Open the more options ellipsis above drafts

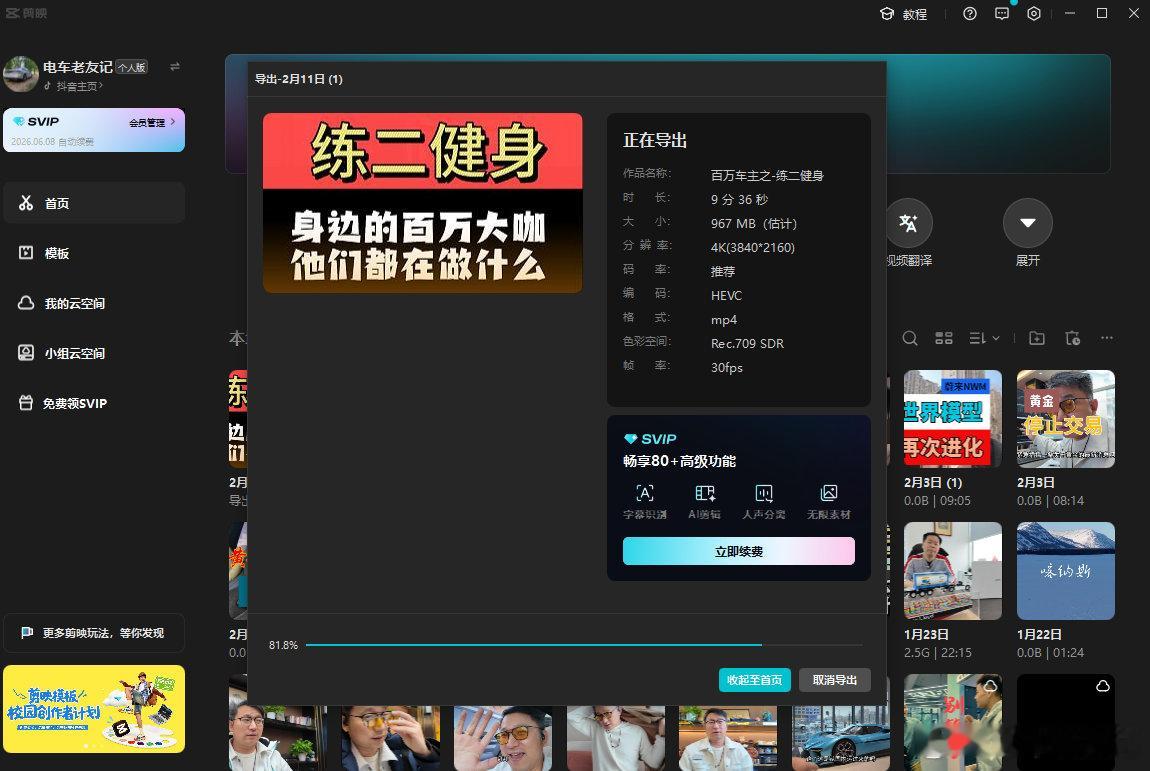(1107, 338)
